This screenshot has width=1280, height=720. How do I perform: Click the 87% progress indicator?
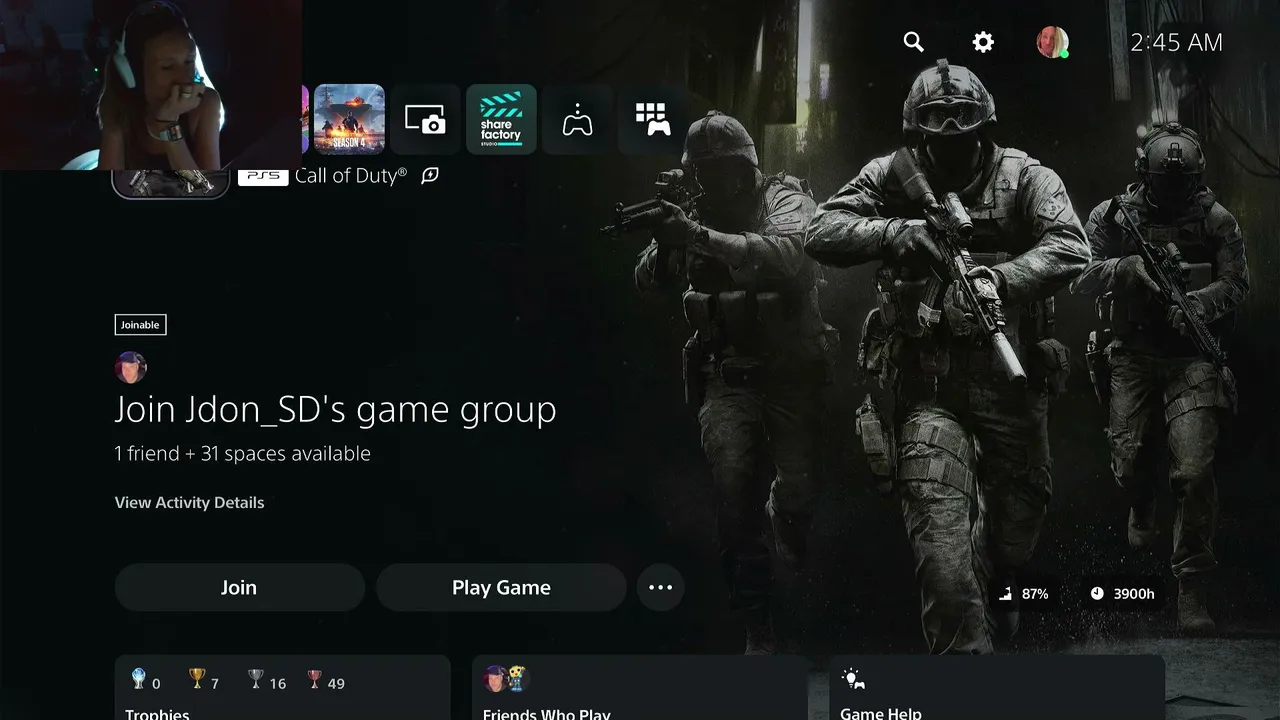tap(1023, 594)
